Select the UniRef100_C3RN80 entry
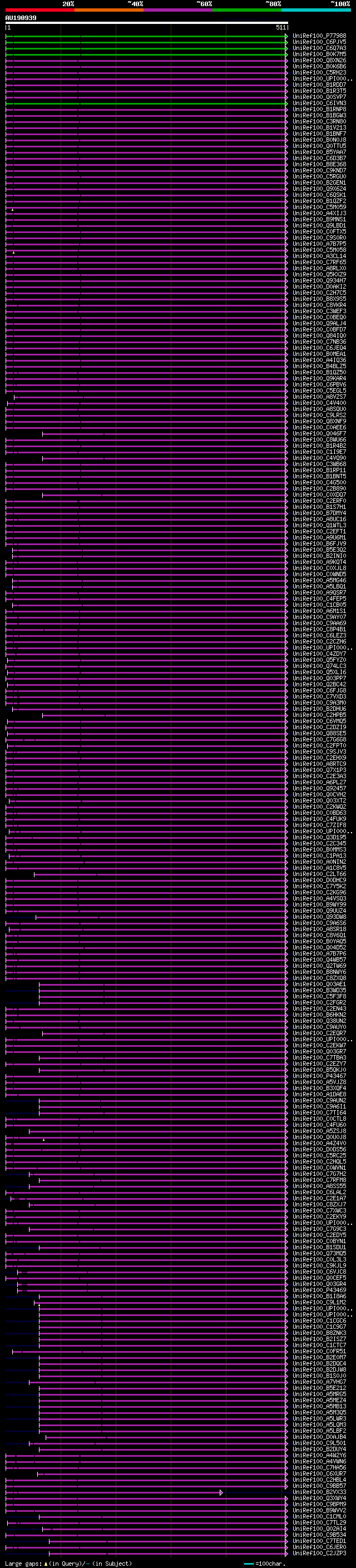Image resolution: width=356 pixels, height=1568 pixels. coord(319,122)
